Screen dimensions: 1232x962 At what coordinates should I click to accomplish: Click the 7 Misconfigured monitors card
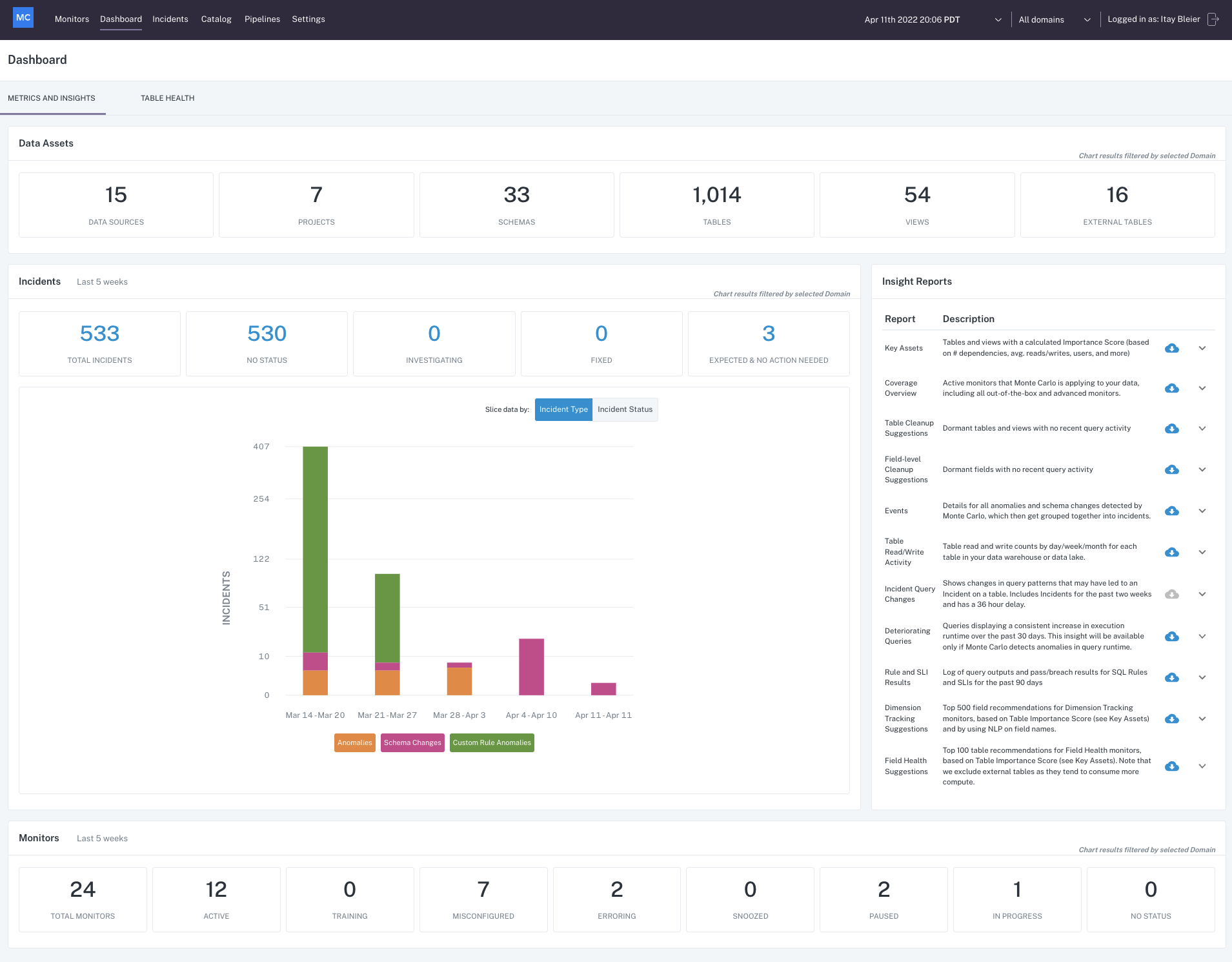[483, 899]
